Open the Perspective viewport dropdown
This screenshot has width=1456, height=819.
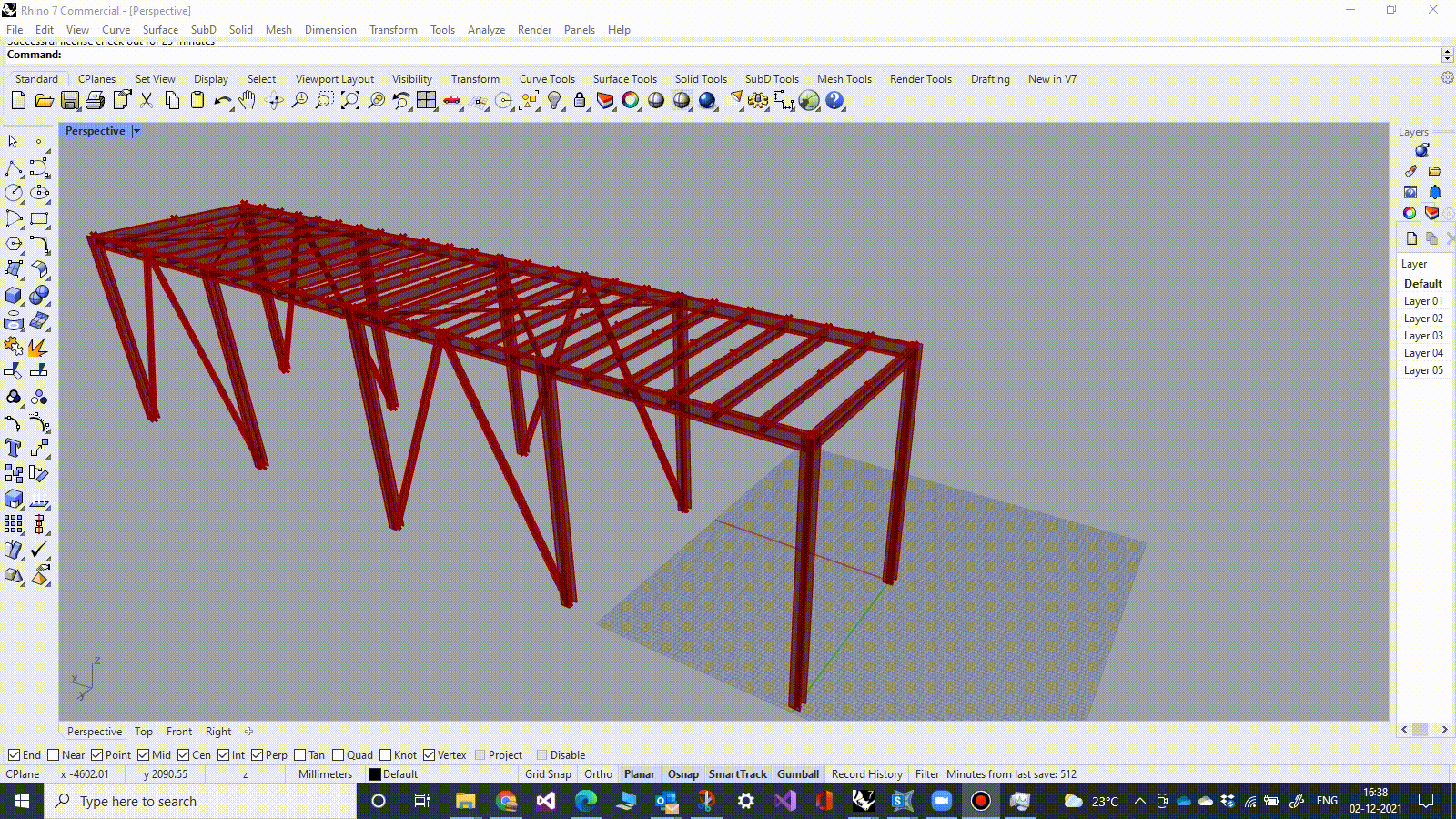click(136, 131)
